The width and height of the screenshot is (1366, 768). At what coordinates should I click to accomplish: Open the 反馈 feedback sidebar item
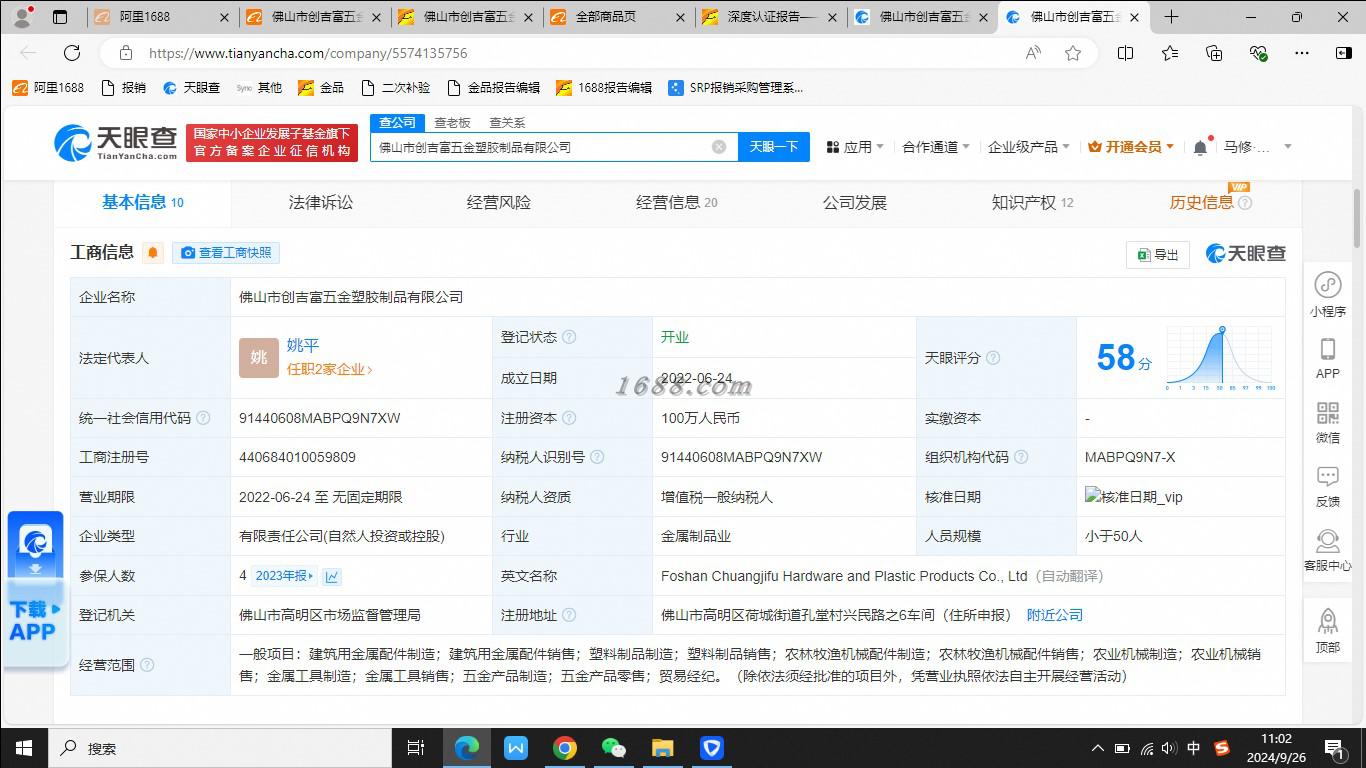[x=1328, y=486]
